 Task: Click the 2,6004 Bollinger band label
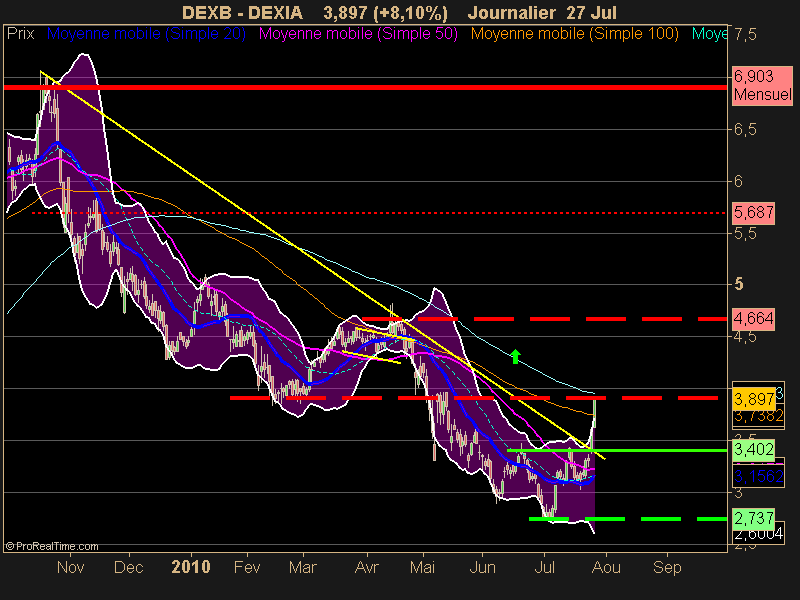tap(758, 534)
